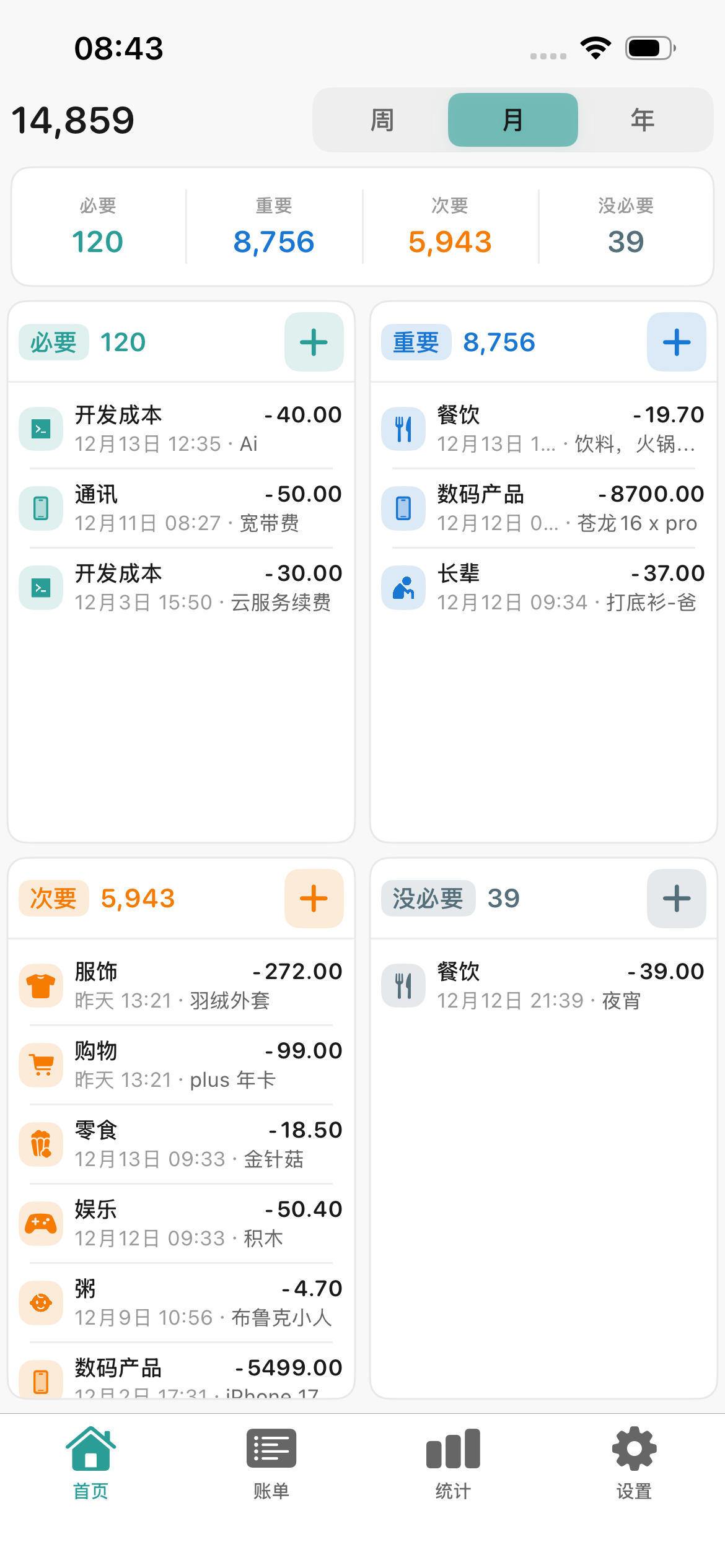This screenshot has width=725, height=1568.
Task: Go to the 首页 home tab
Action: click(x=90, y=1463)
